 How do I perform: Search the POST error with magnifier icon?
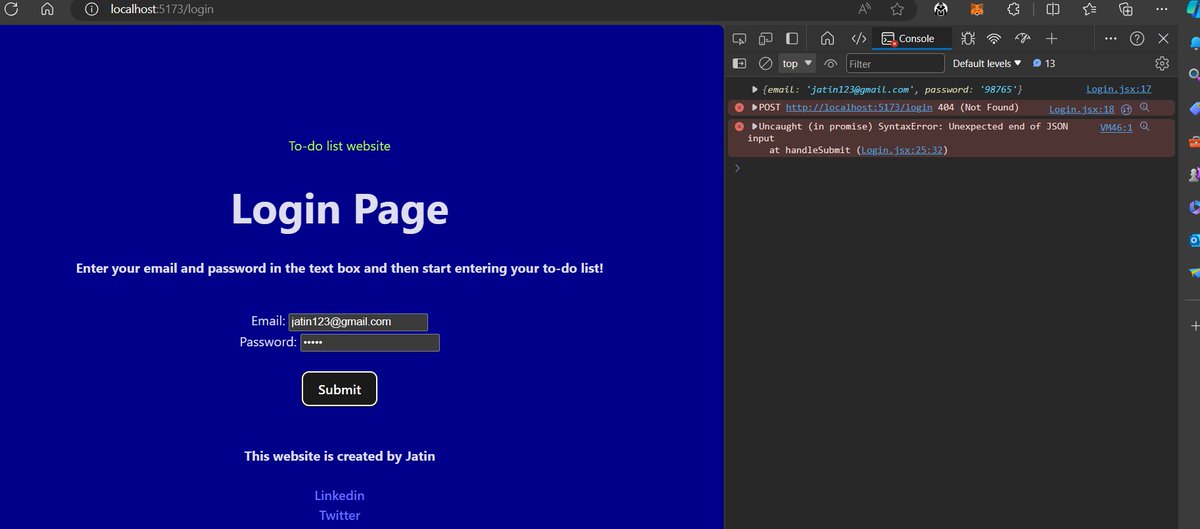[1144, 107]
